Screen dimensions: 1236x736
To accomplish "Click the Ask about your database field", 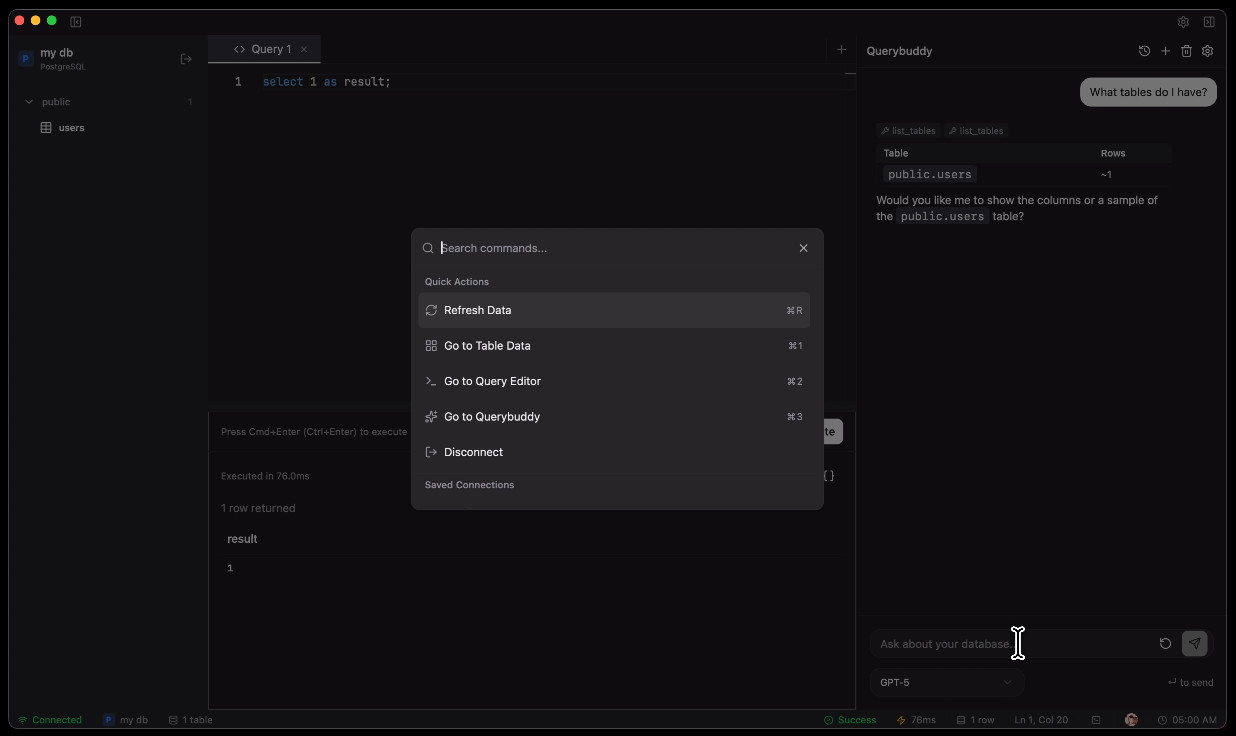I will click(1010, 644).
